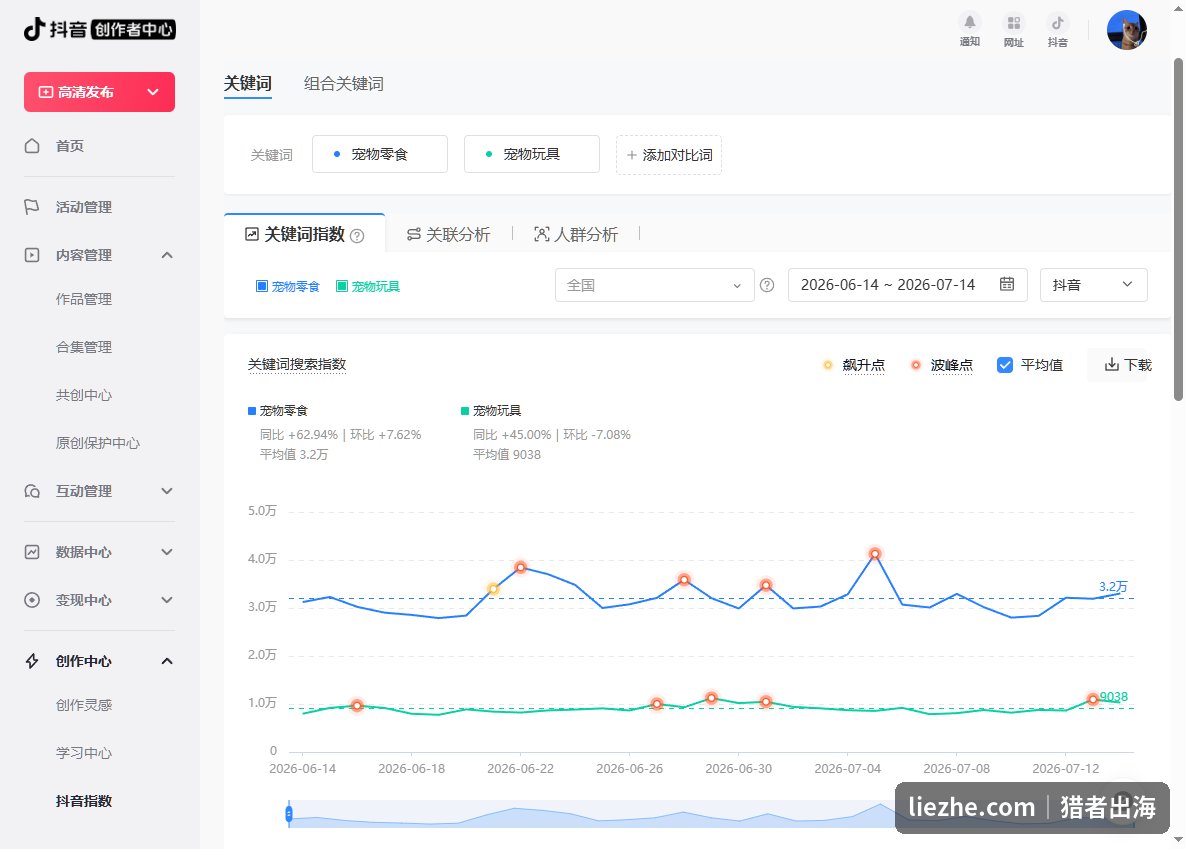Open 合集管理 in the sidebar
This screenshot has height=849, width=1186.
[84, 347]
